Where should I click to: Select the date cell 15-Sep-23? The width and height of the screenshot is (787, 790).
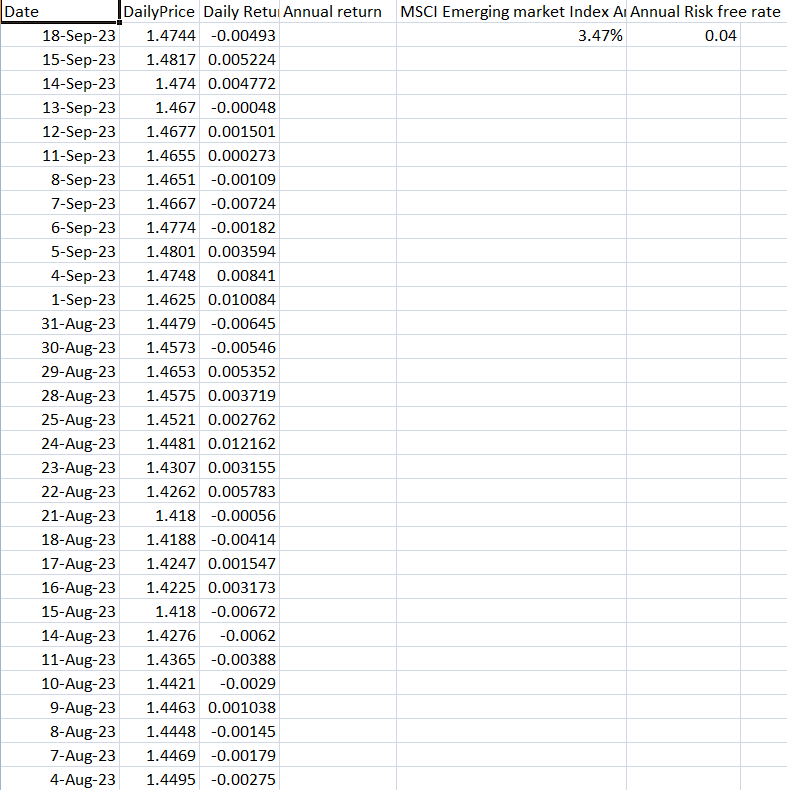pos(59,59)
